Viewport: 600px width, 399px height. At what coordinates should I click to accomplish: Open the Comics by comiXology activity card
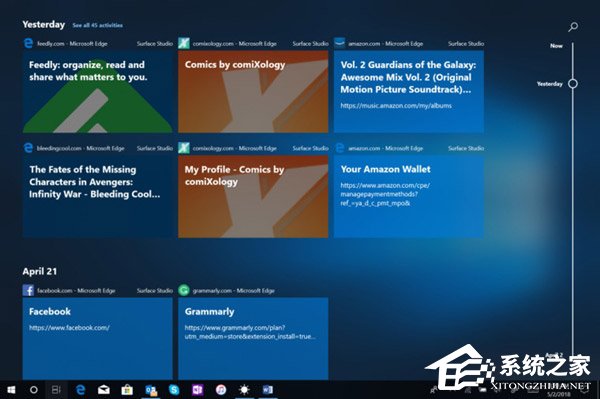click(x=253, y=92)
